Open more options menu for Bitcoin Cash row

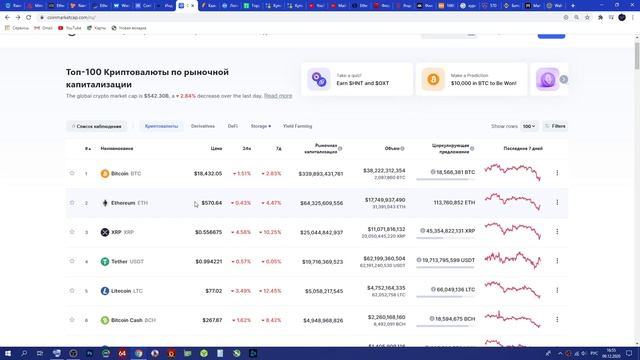(557, 320)
